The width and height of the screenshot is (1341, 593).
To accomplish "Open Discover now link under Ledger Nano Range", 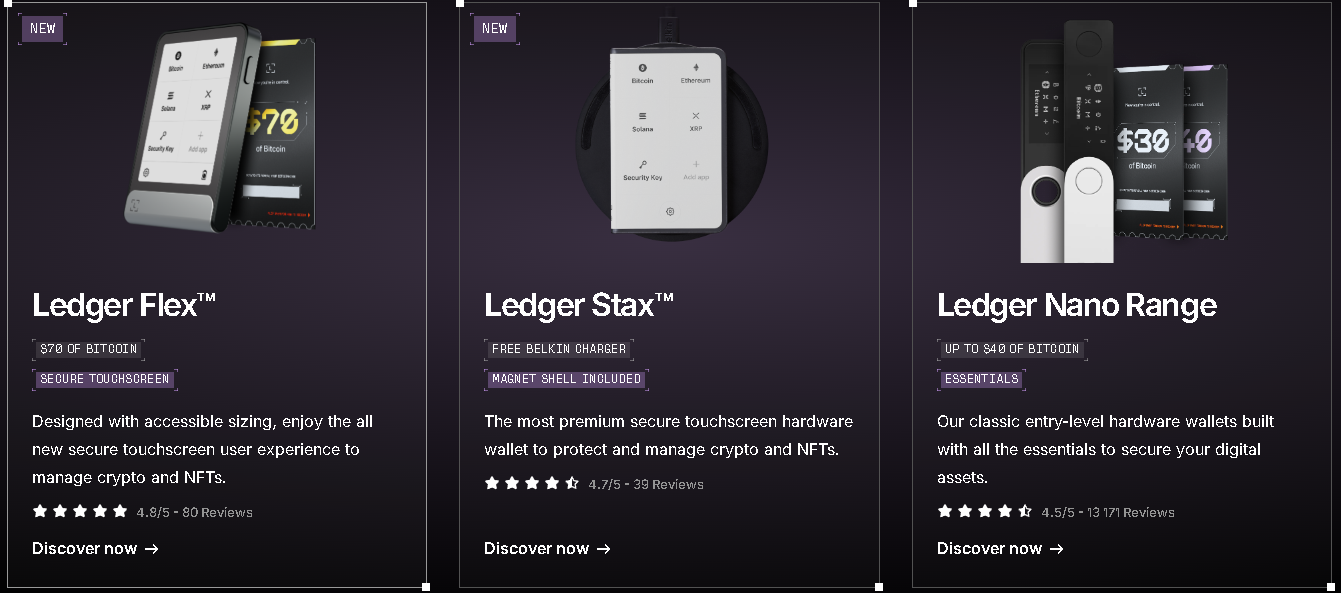I will [x=1000, y=548].
